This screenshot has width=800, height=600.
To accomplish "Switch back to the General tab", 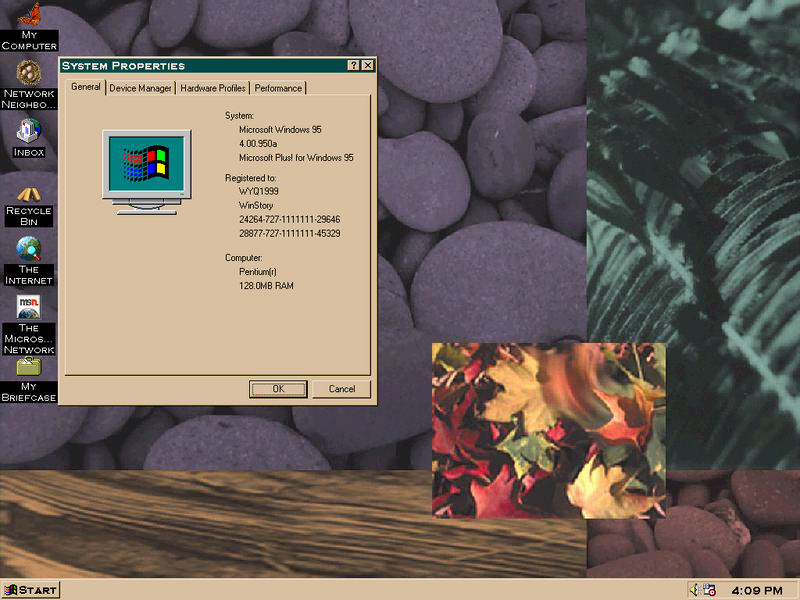I will click(85, 88).
